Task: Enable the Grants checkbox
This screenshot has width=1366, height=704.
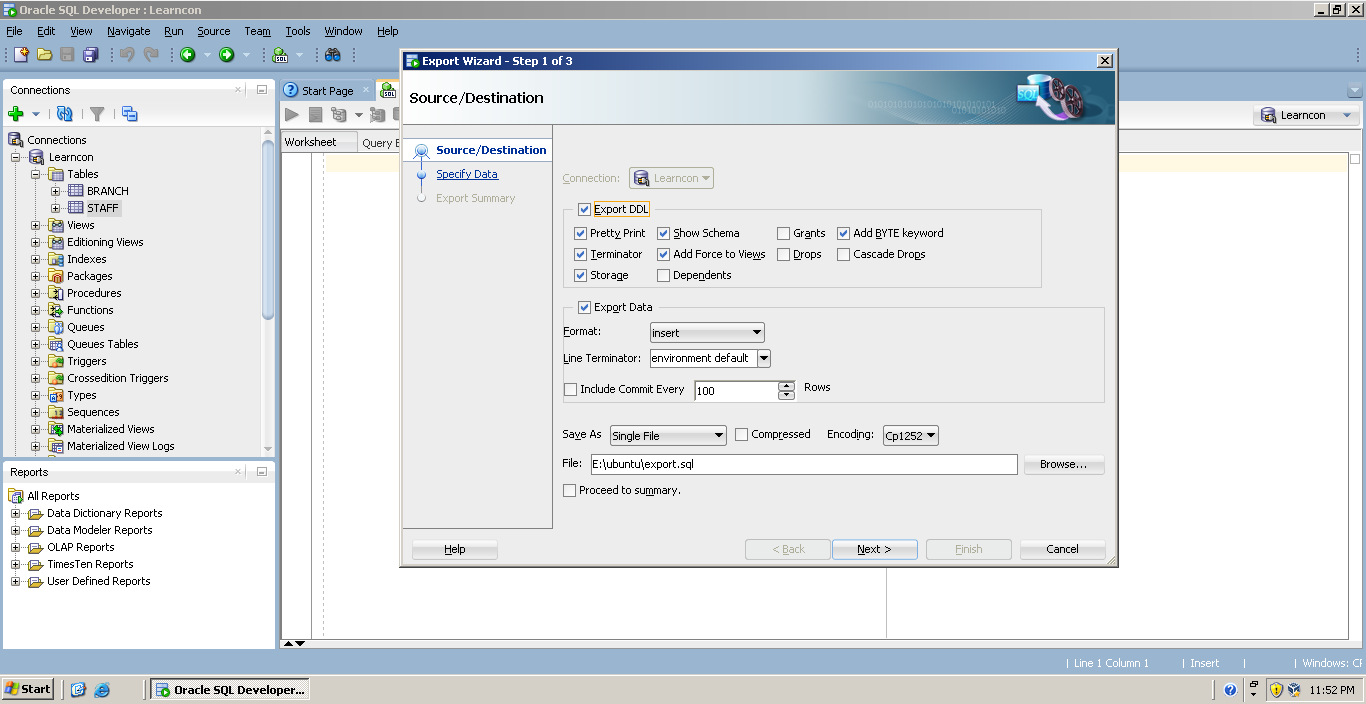Action: [x=783, y=233]
